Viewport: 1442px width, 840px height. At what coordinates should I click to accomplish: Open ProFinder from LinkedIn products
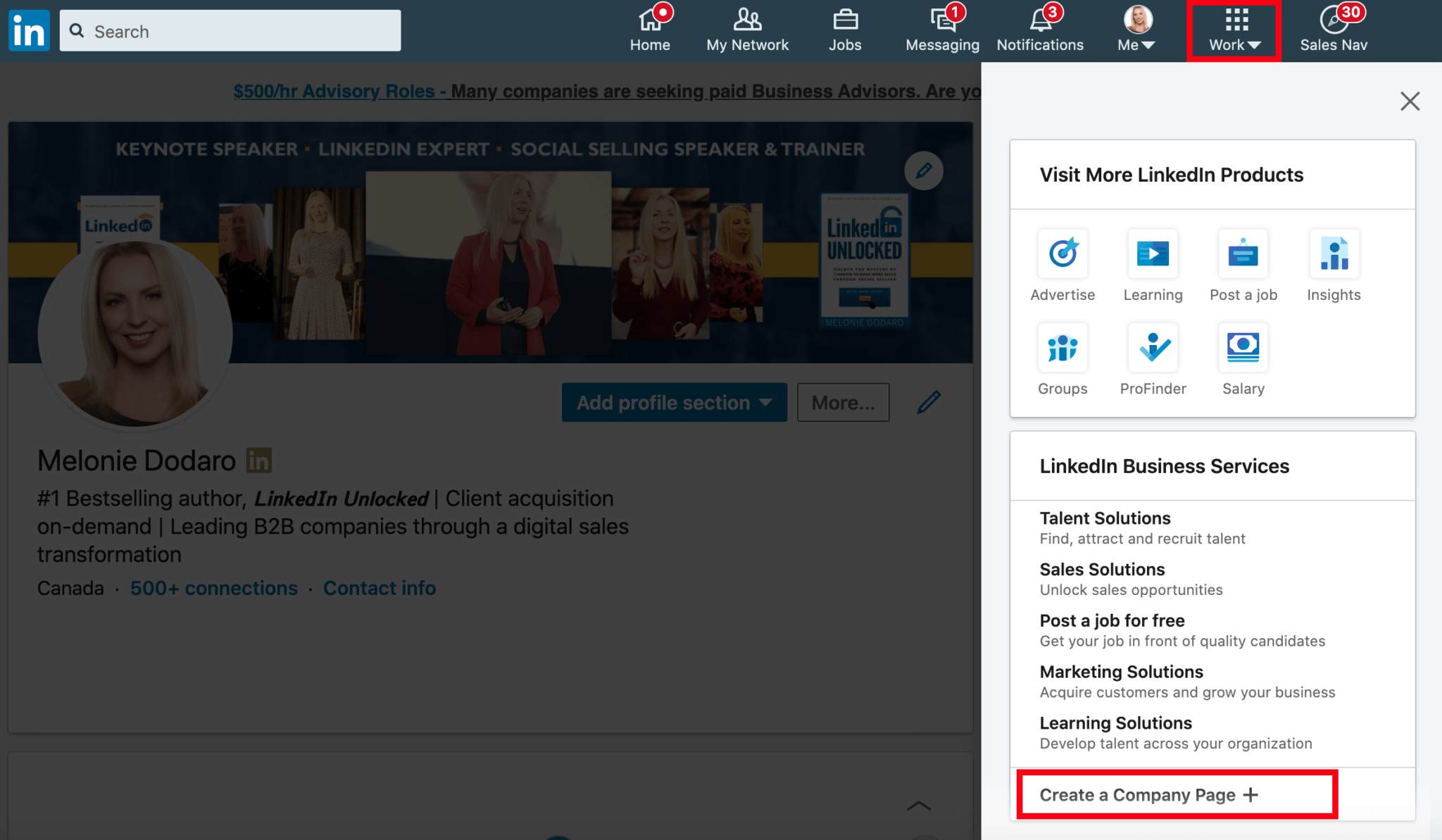coord(1153,348)
